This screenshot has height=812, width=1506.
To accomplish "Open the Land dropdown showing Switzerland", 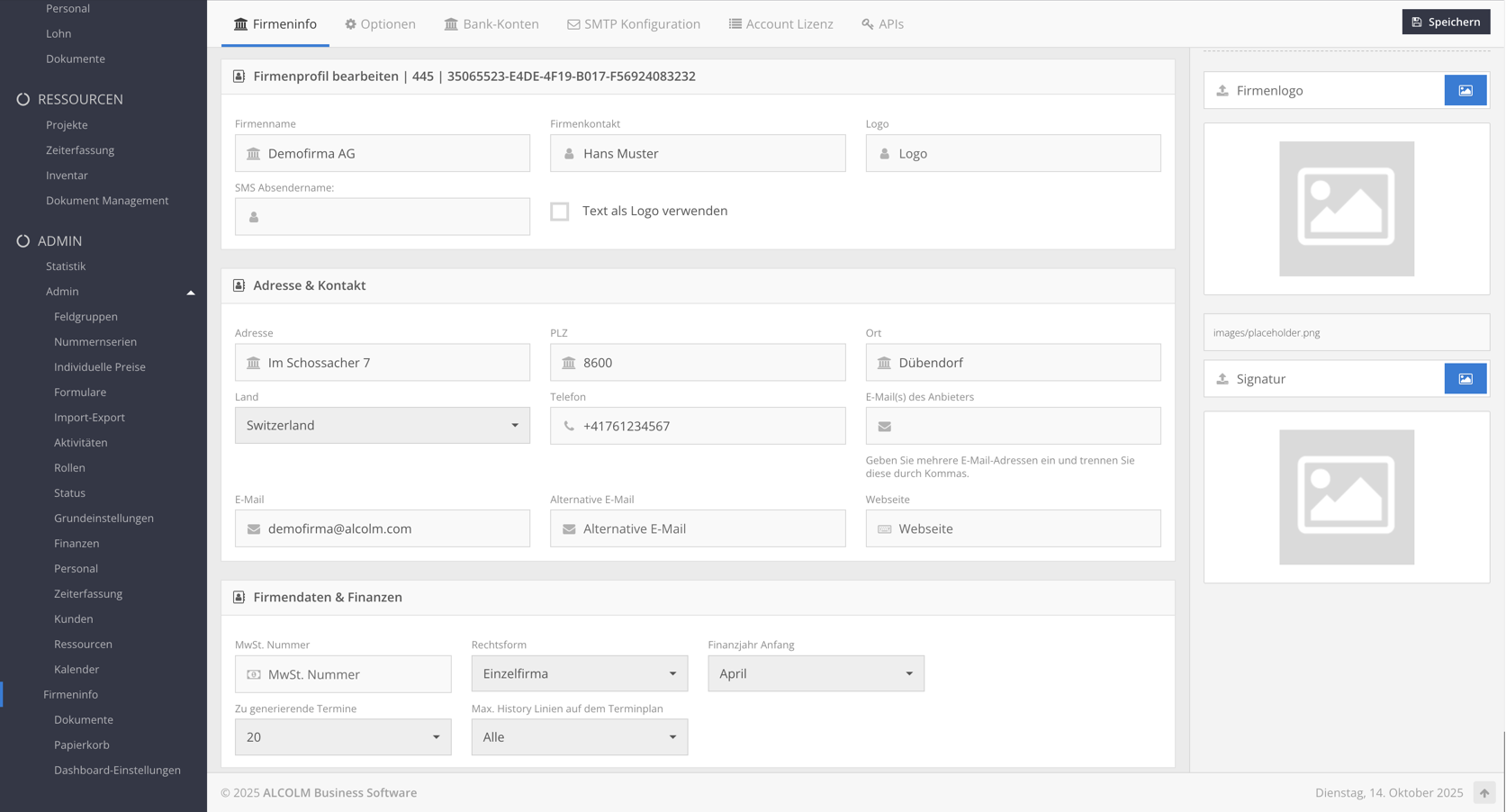I will [x=382, y=426].
